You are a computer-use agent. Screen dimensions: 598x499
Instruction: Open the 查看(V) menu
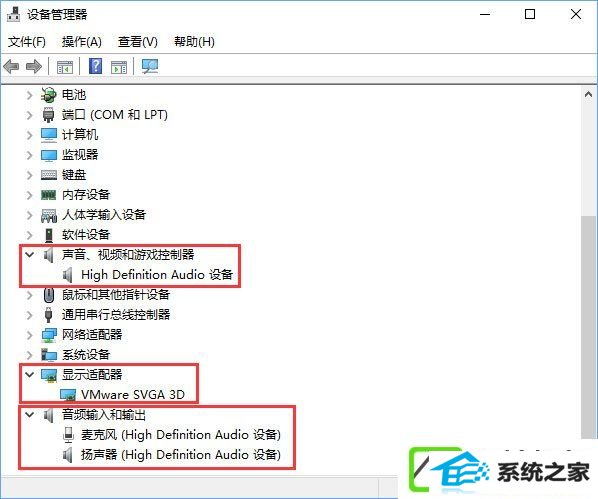pyautogui.click(x=138, y=42)
